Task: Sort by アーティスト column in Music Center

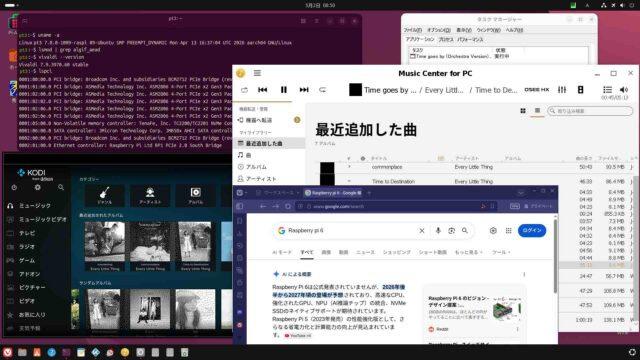Action: [x=467, y=158]
